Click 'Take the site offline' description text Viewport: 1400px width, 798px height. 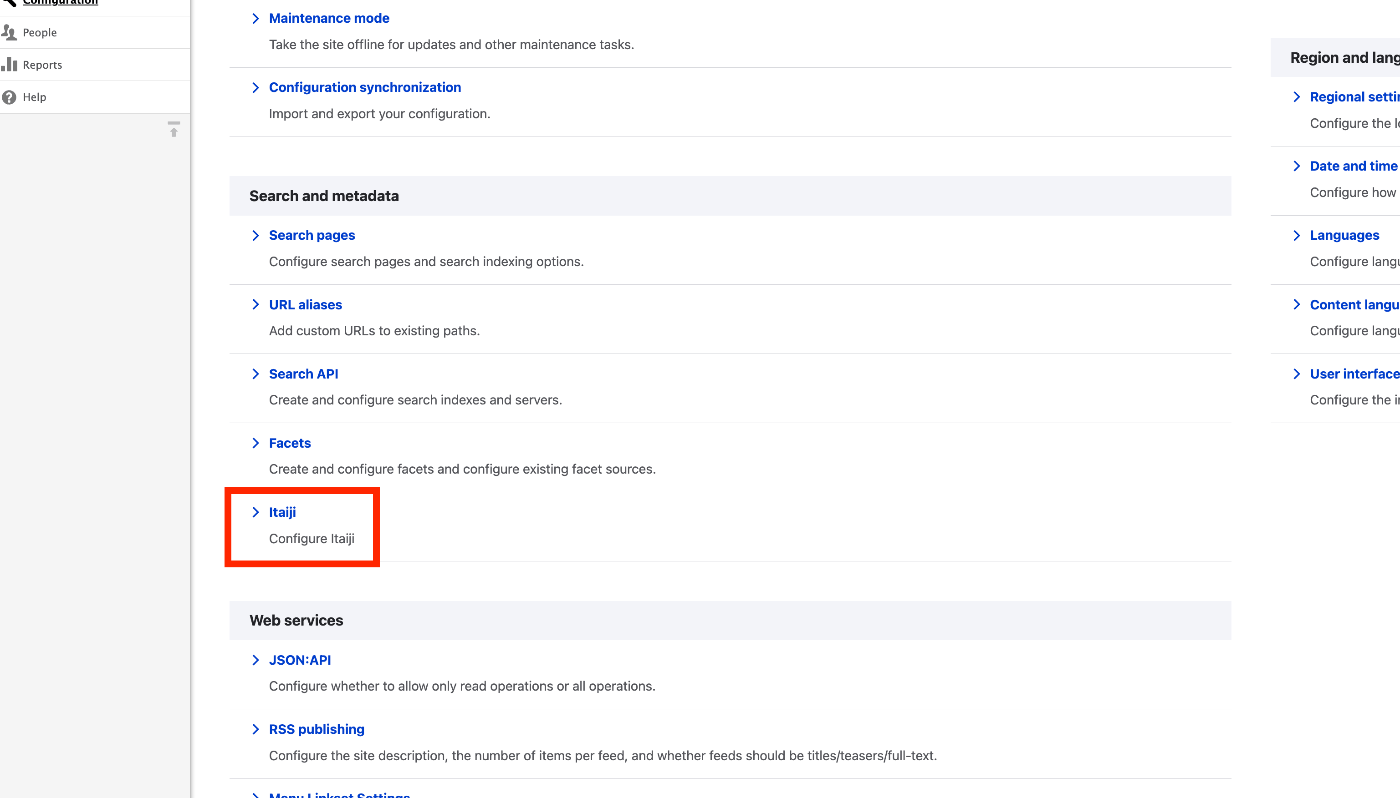(x=452, y=44)
